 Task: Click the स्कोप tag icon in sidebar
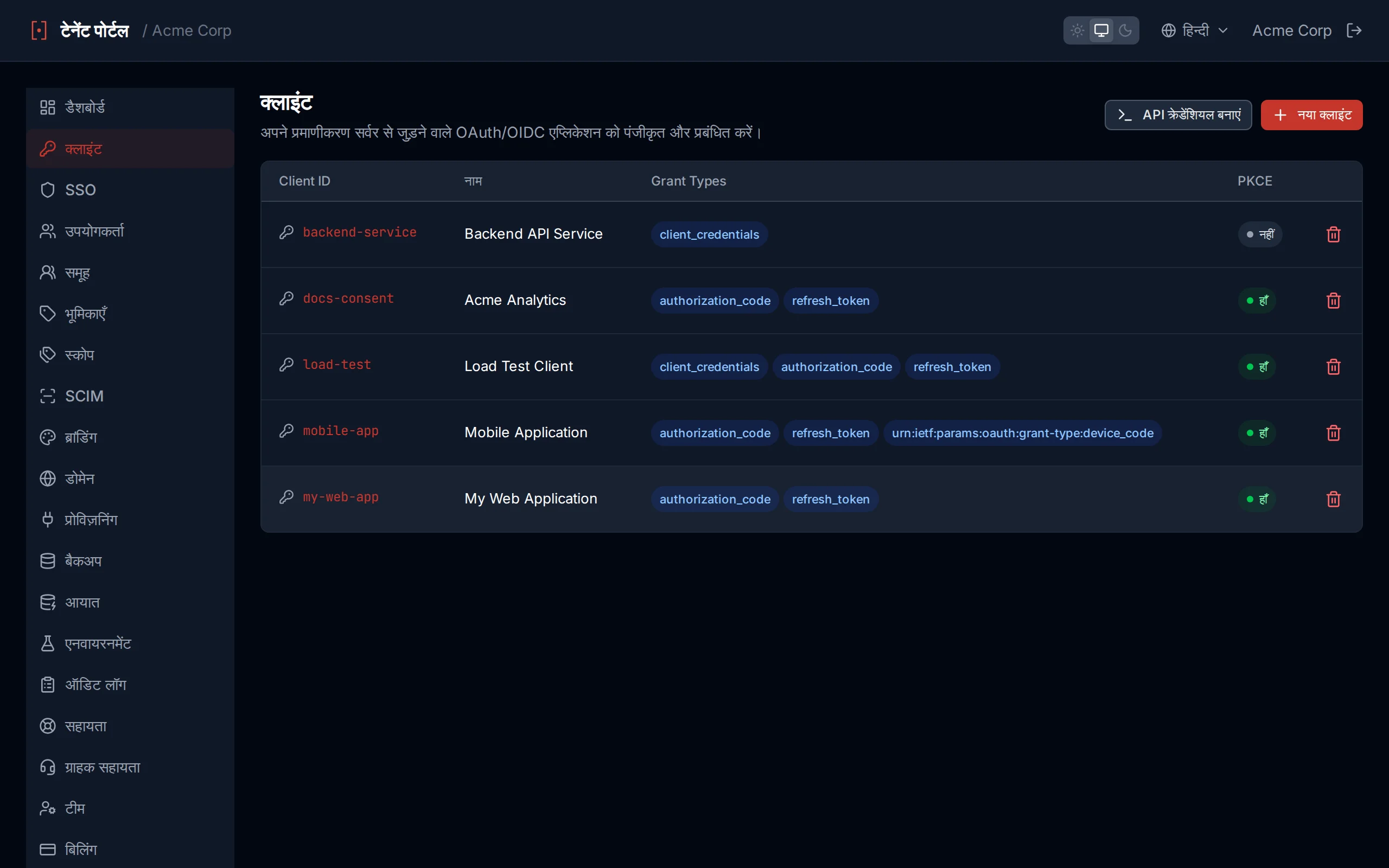pyautogui.click(x=48, y=355)
